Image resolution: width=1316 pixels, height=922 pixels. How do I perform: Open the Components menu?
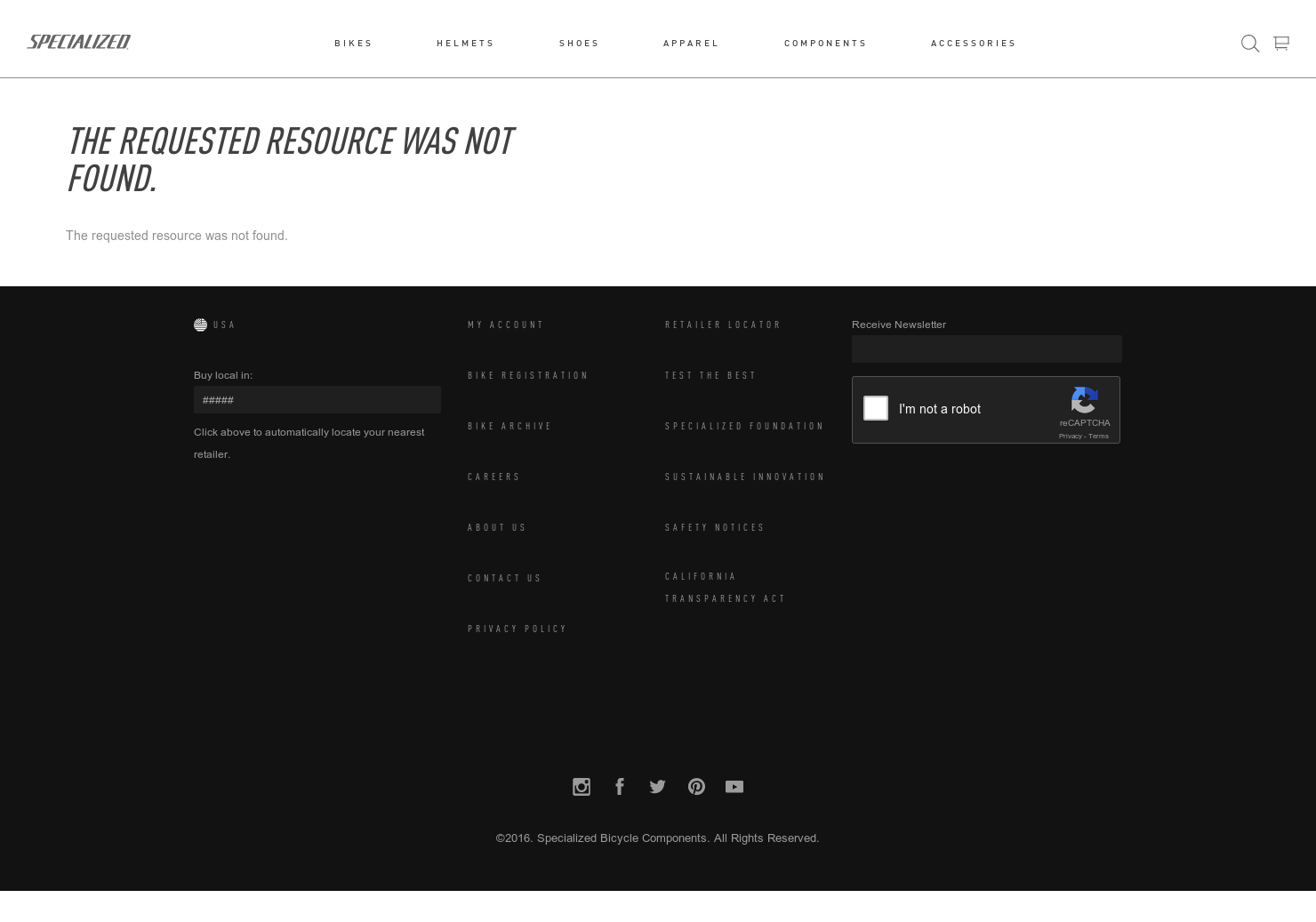point(826,44)
